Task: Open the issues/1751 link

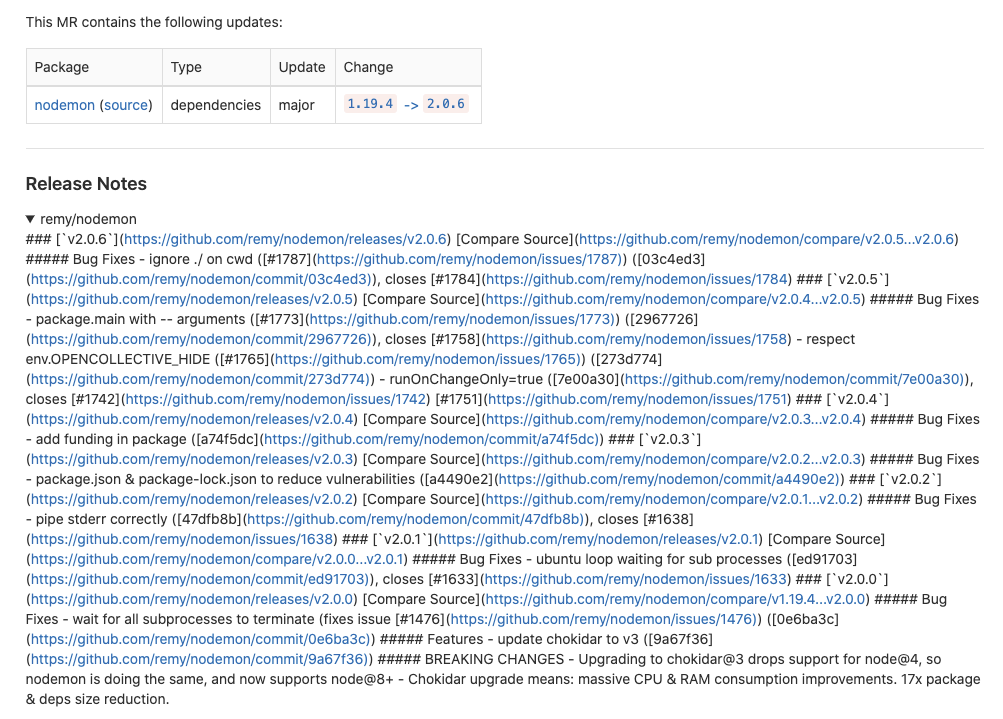Action: point(638,399)
